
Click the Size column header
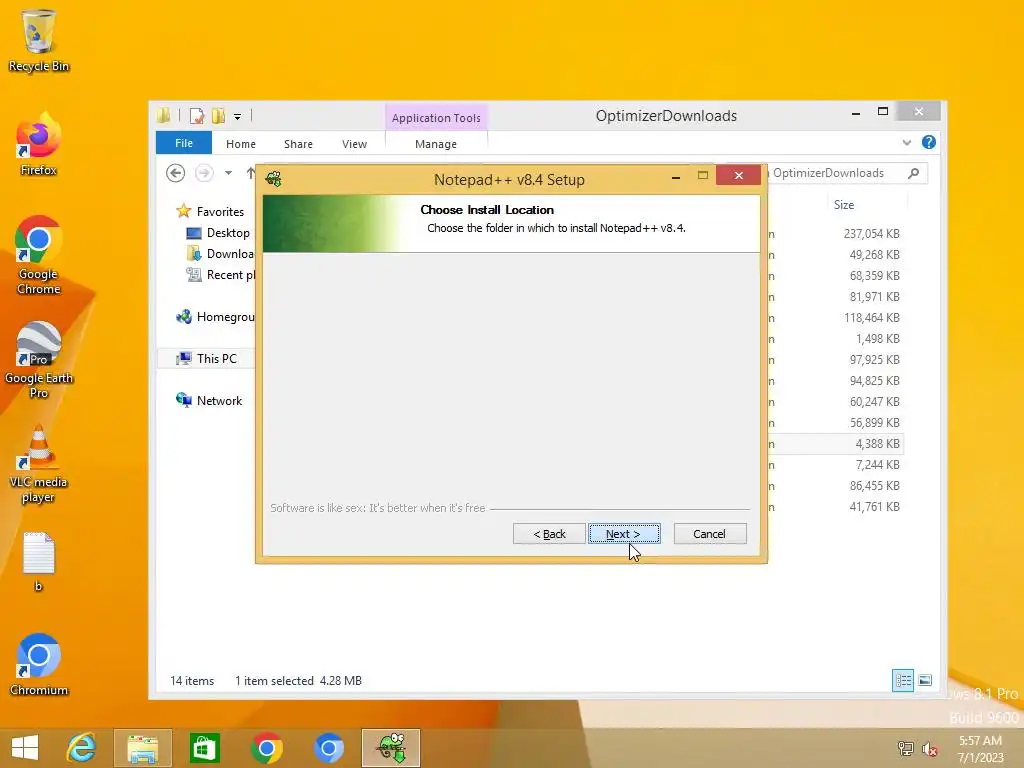coord(844,204)
